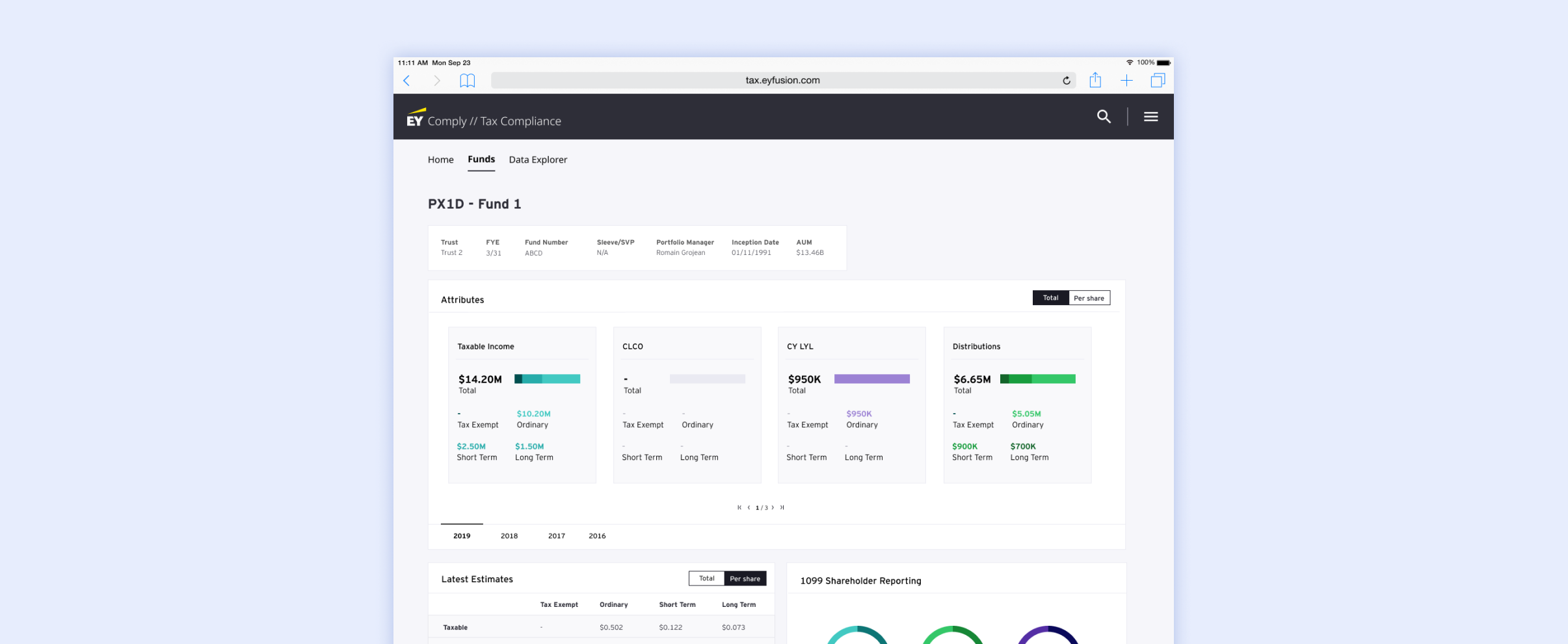1568x644 pixels.
Task: Reload the page with the refresh icon
Action: (x=1067, y=81)
